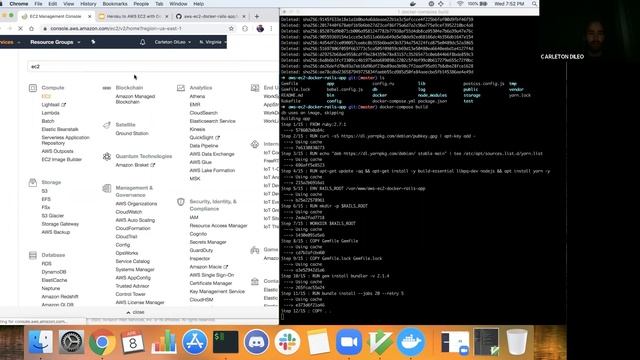Open DynamoDB service link
This screenshot has width=640, height=360.
pos(54,272)
